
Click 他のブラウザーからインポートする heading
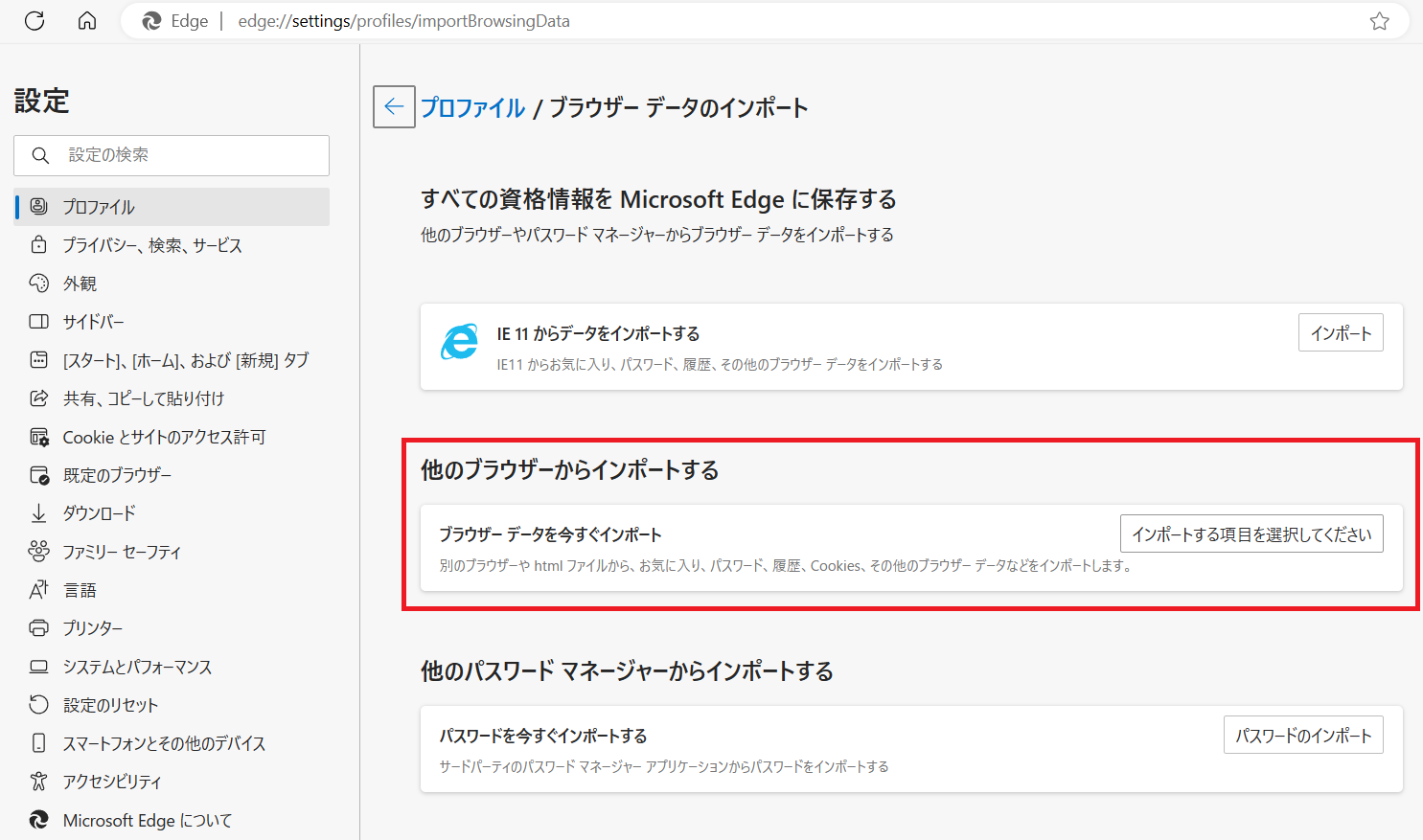(570, 470)
